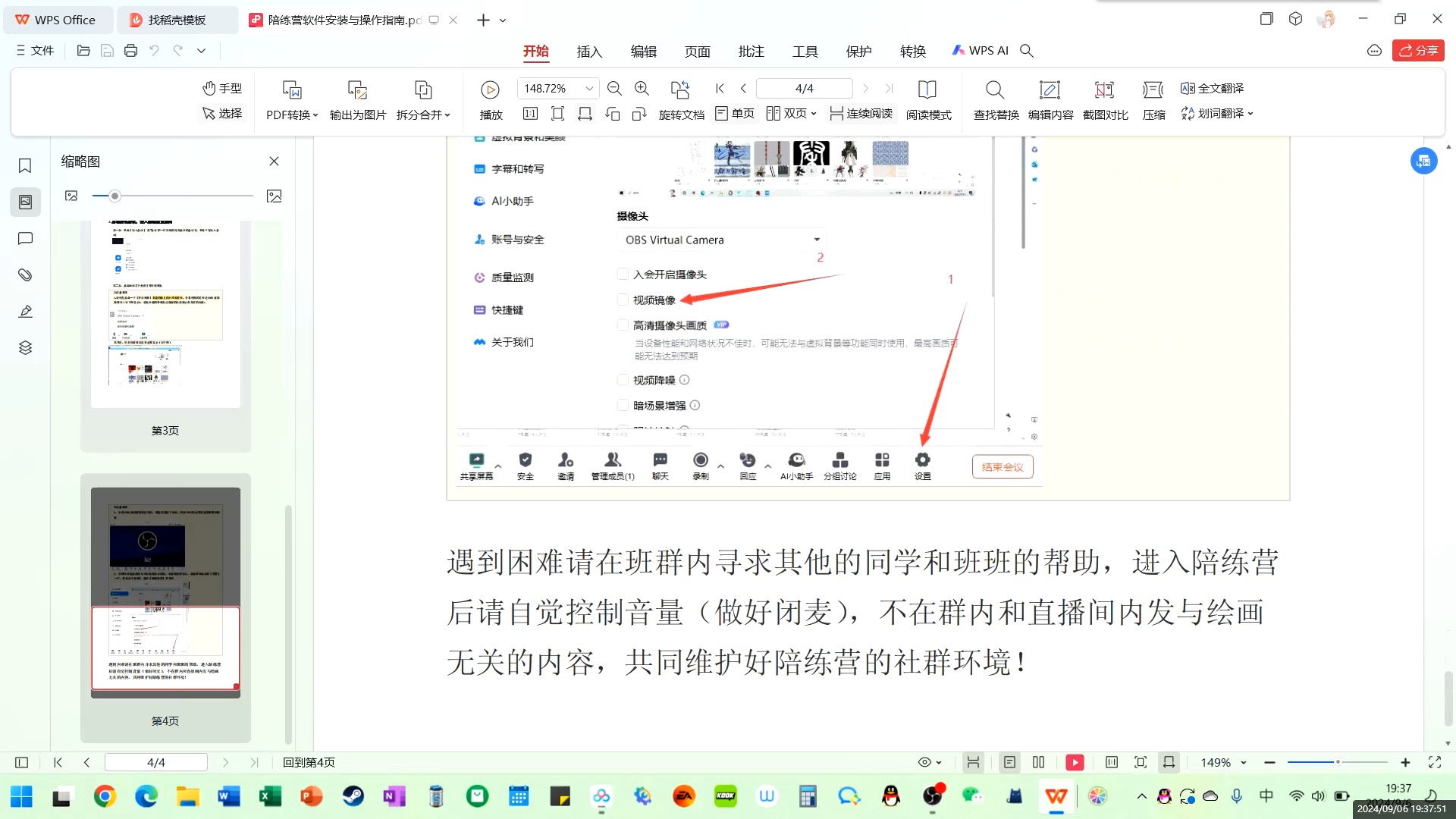Viewport: 1456px width, 819px height.
Task: Rotate page counterclockwise icon
Action: 613,114
